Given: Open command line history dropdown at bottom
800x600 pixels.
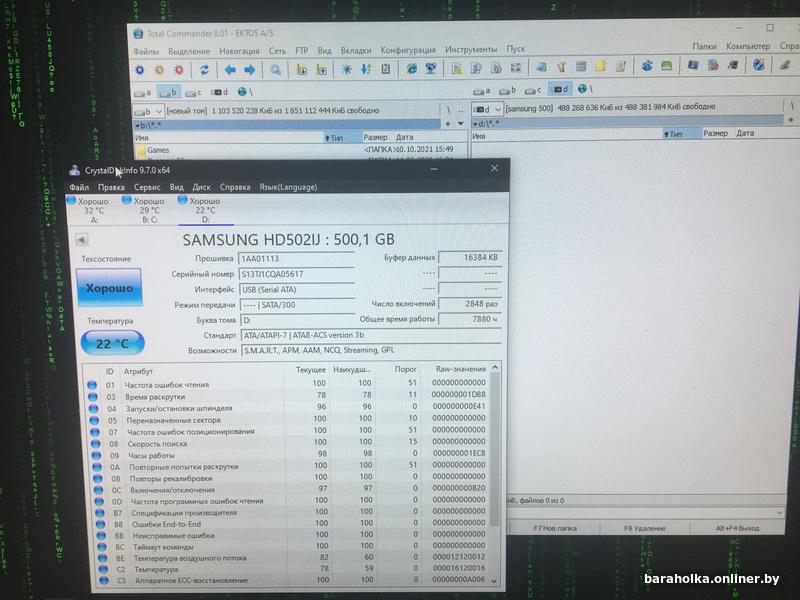Looking at the screenshot, I should tap(779, 513).
